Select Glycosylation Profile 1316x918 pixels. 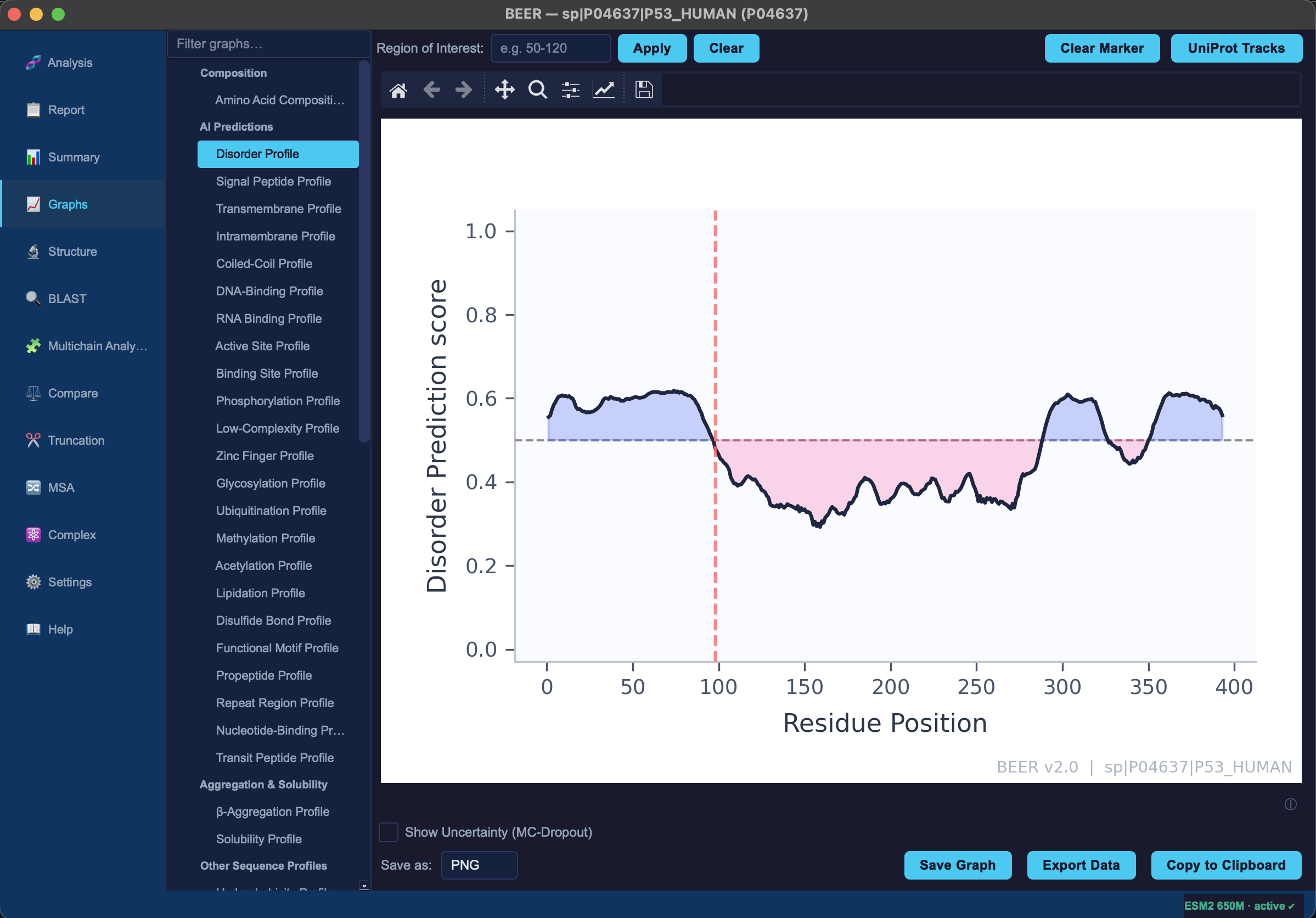(x=278, y=483)
